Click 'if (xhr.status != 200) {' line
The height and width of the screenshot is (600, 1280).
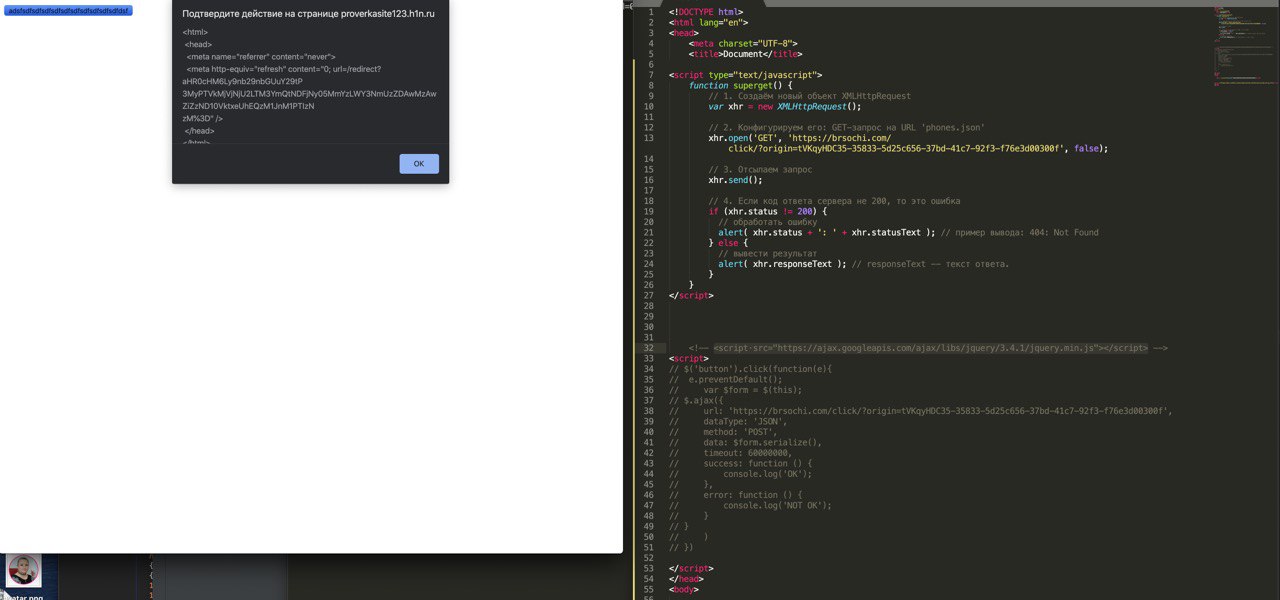tap(768, 211)
